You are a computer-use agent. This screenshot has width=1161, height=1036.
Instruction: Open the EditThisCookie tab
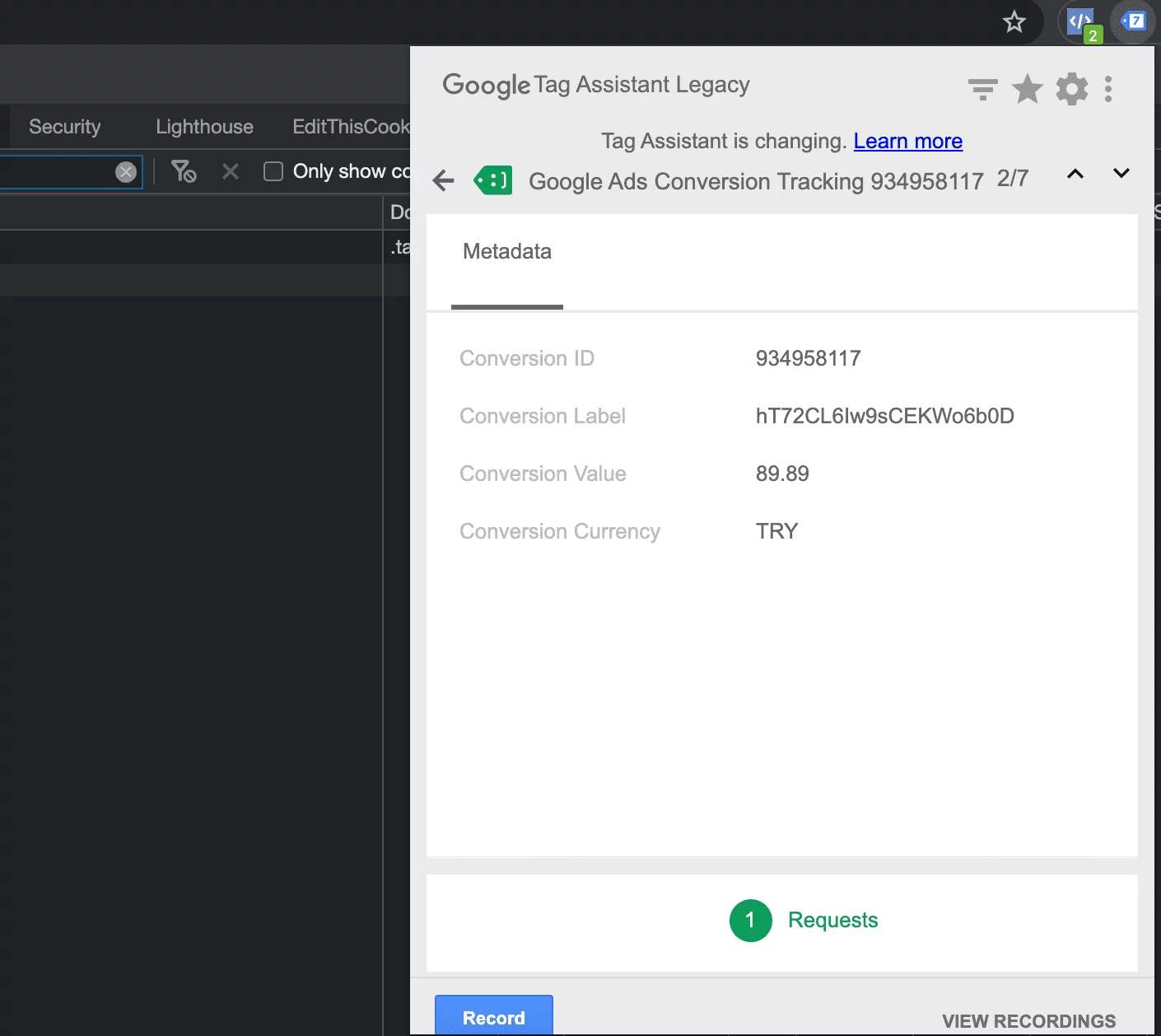351,127
